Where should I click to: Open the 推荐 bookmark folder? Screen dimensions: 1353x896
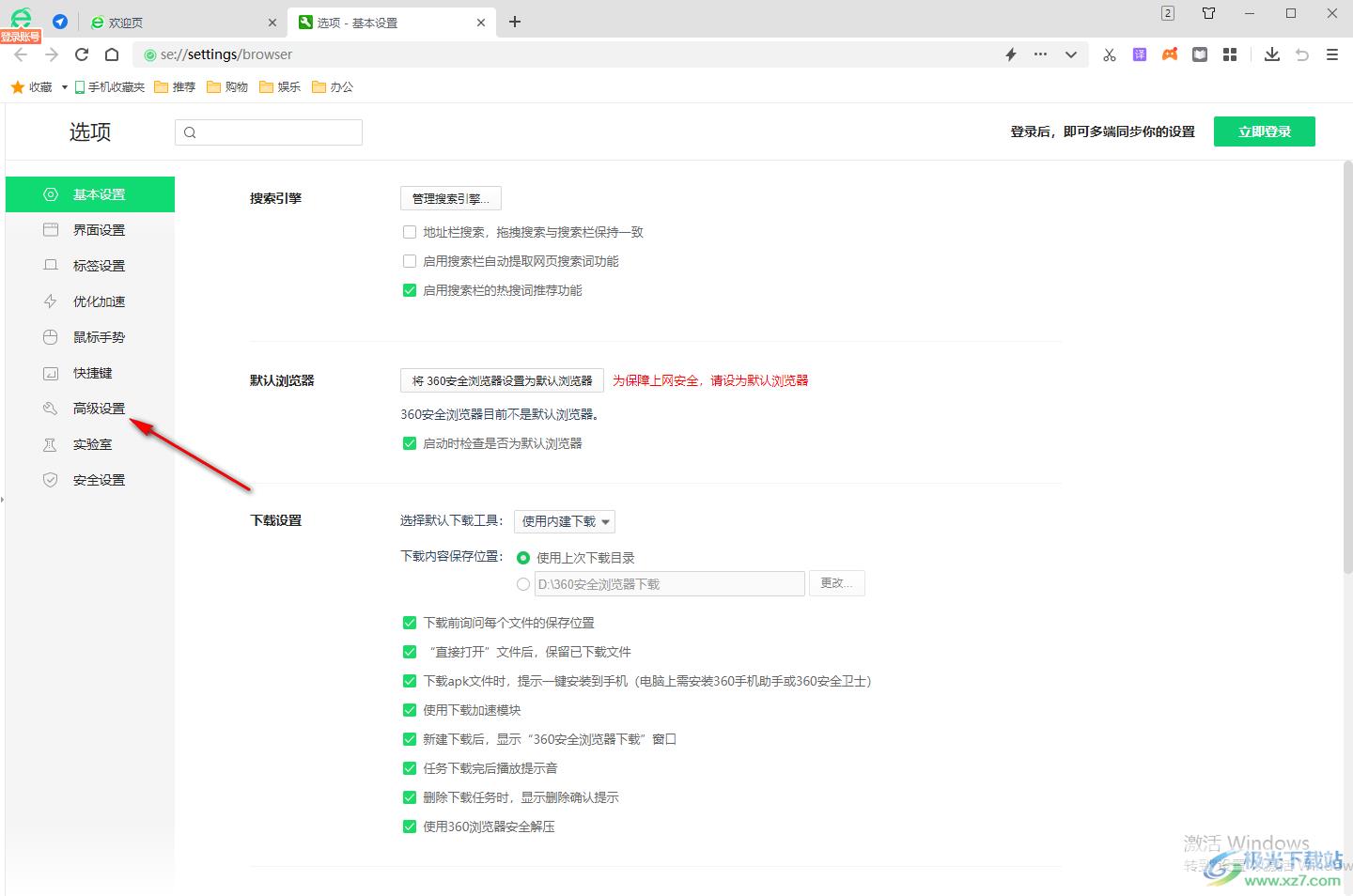[175, 86]
